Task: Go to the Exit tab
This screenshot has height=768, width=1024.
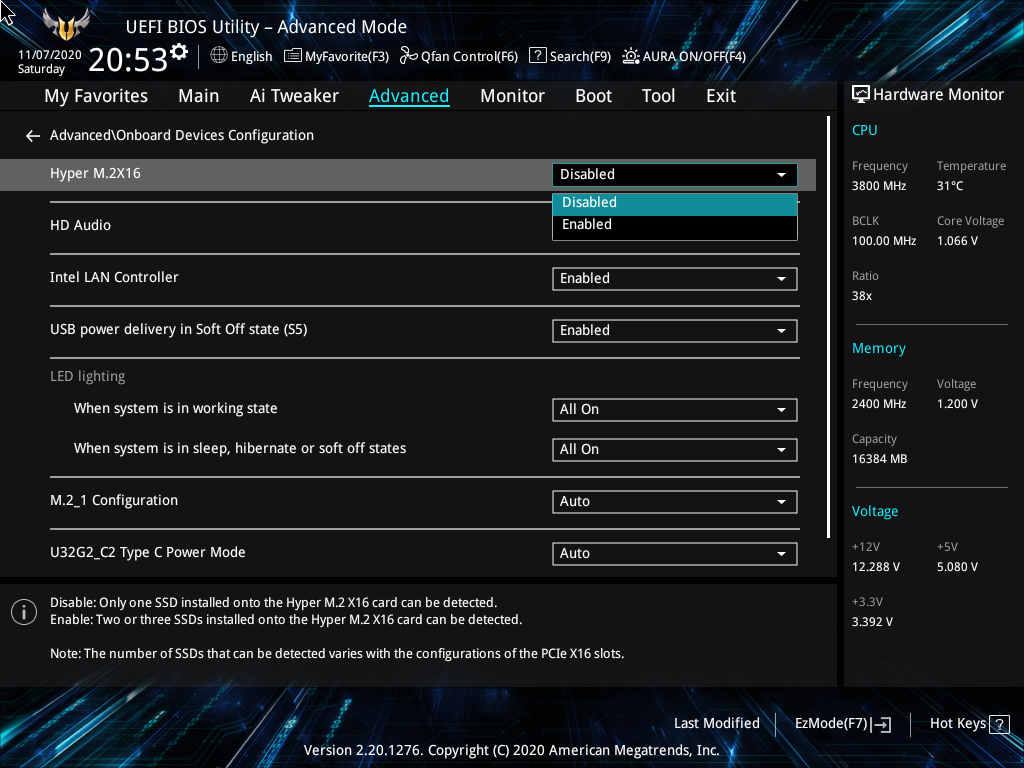Action: (721, 96)
